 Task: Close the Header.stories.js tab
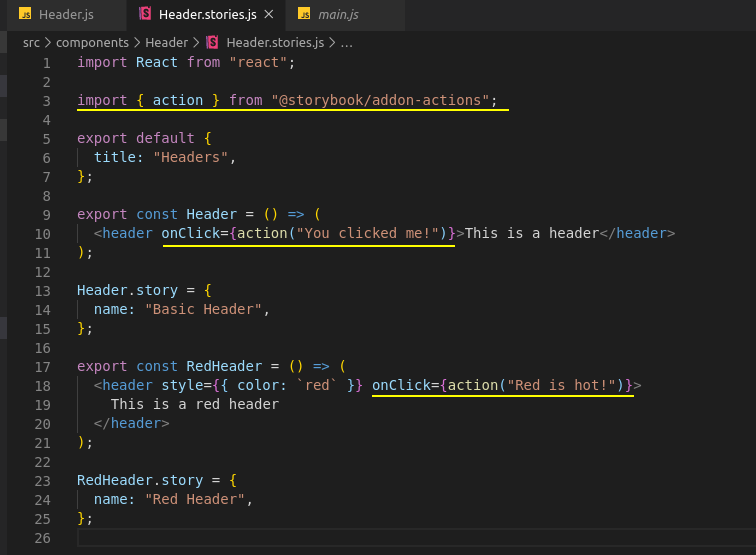[269, 14]
